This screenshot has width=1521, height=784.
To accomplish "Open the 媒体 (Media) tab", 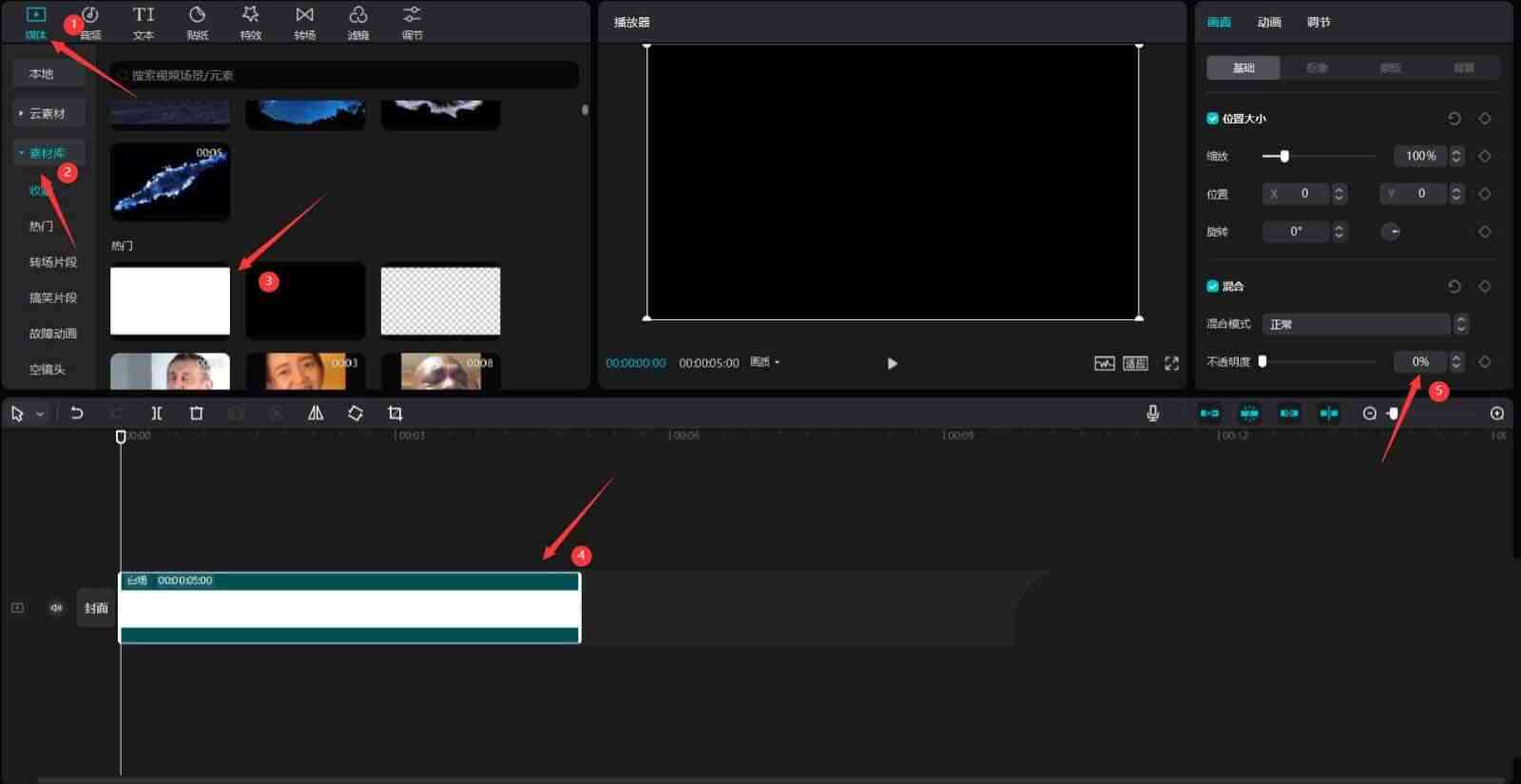I will [36, 22].
